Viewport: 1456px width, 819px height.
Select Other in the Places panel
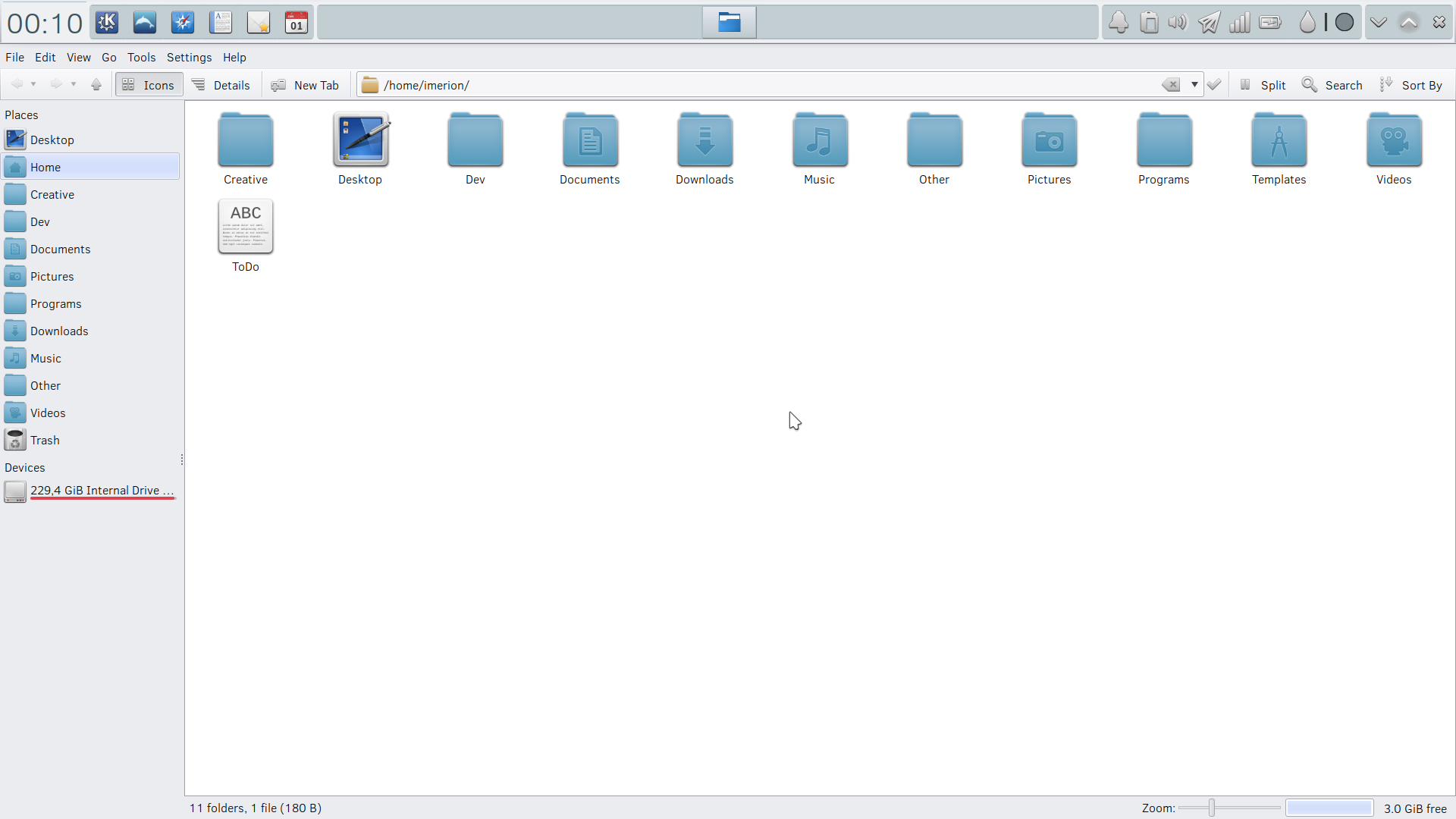point(91,385)
